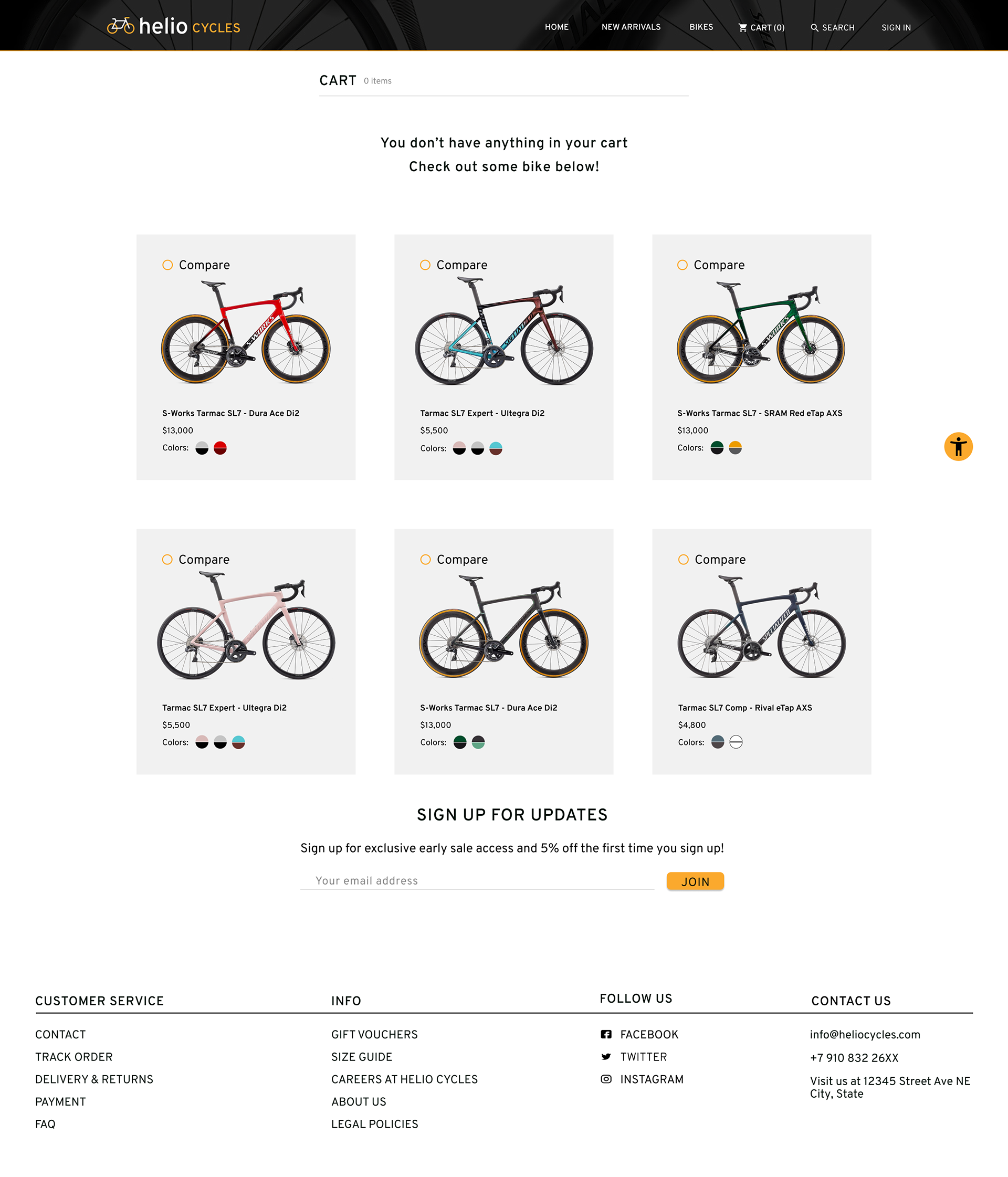
Task: Open the Bikes menu item
Action: point(701,27)
